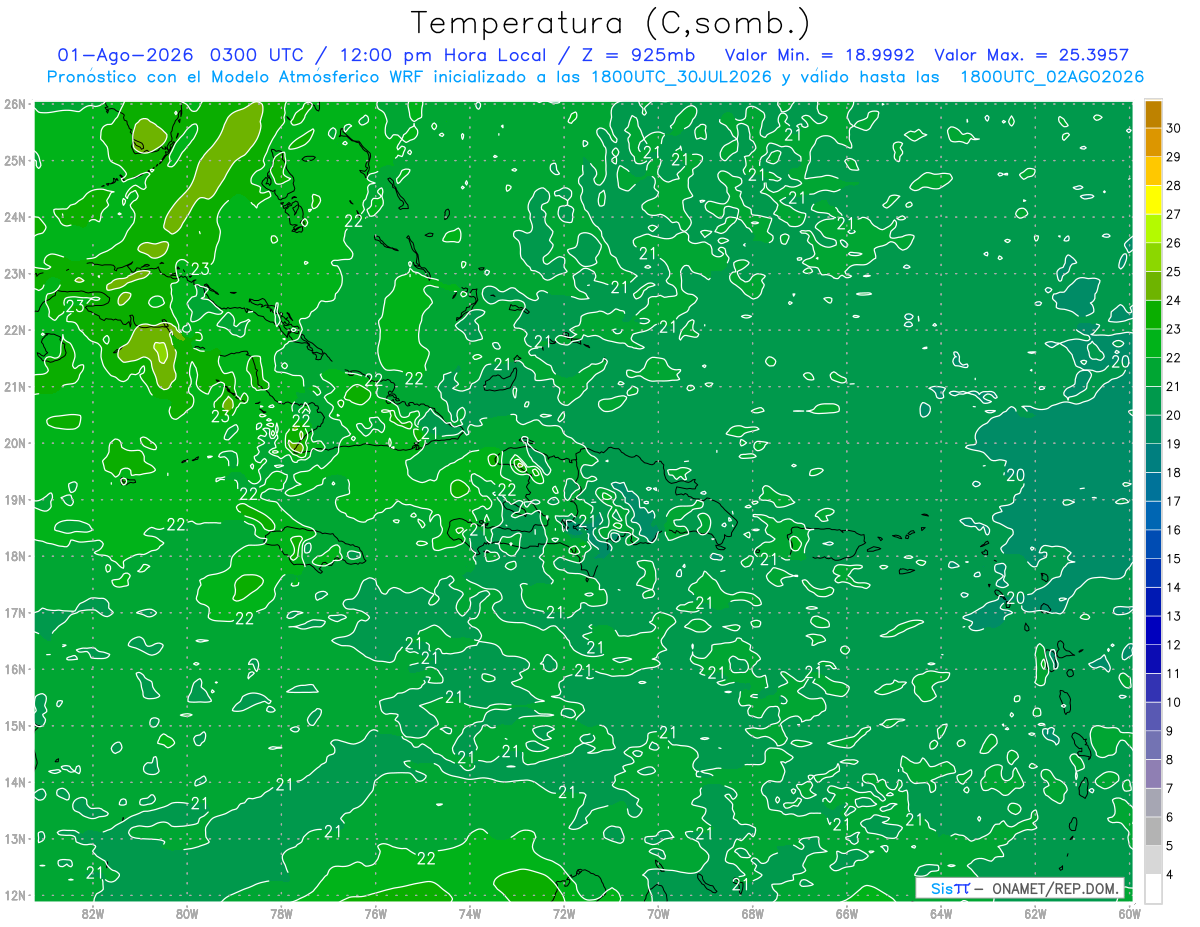Click the 12N latitude axis label
The height and width of the screenshot is (927, 1200).
15,895
